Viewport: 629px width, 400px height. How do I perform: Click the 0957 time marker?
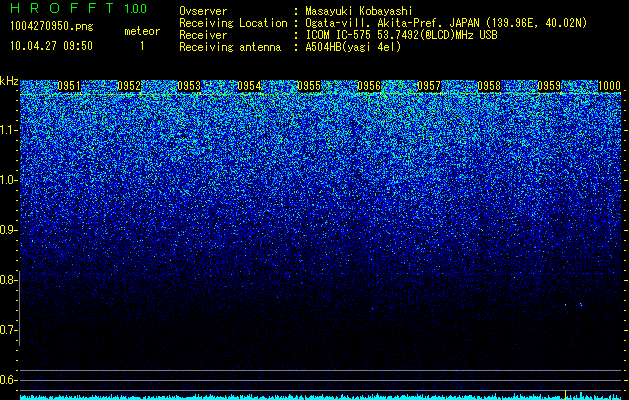click(429, 86)
